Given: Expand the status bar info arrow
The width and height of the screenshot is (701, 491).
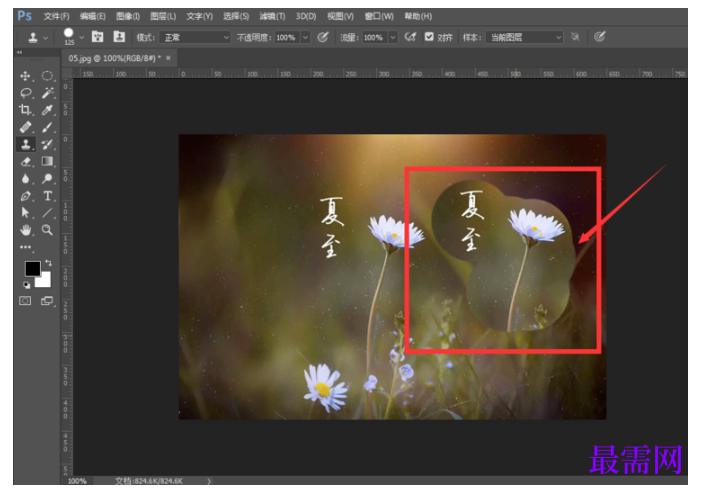Looking at the screenshot, I should tap(209, 481).
